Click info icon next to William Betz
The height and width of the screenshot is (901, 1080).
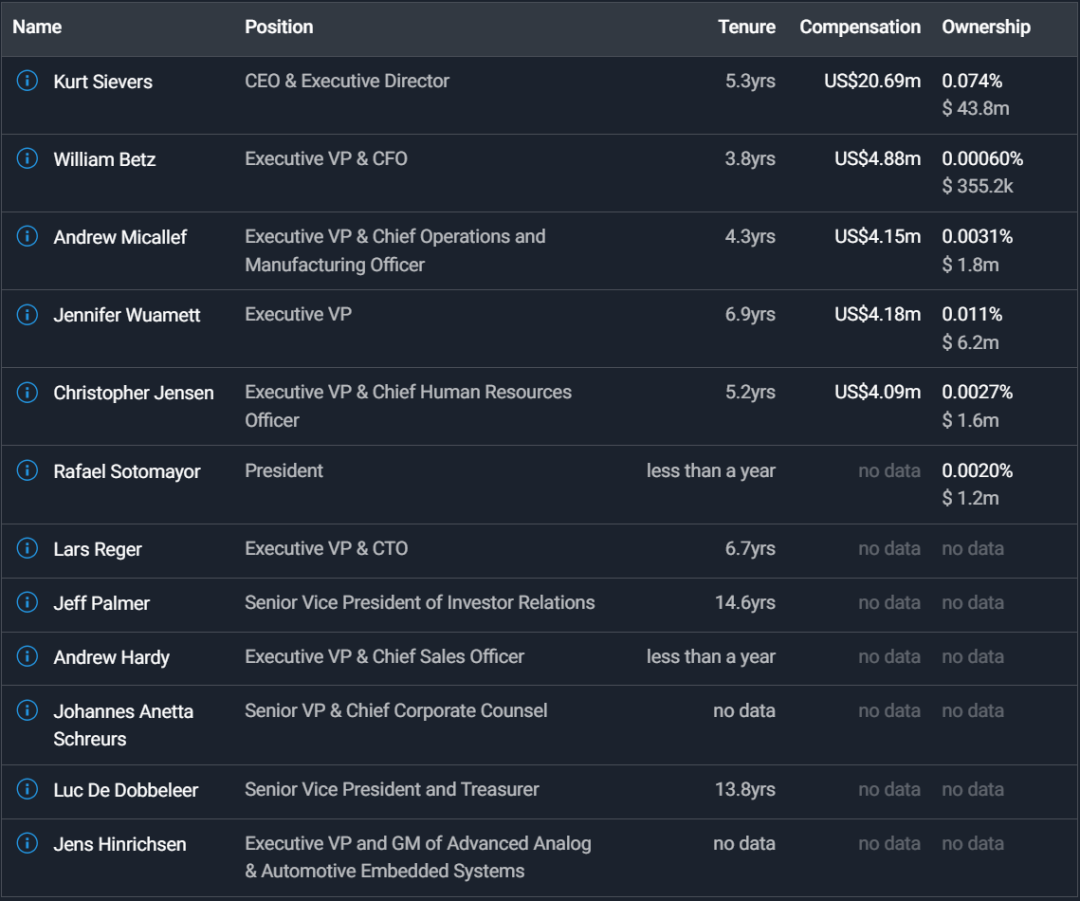[x=27, y=158]
